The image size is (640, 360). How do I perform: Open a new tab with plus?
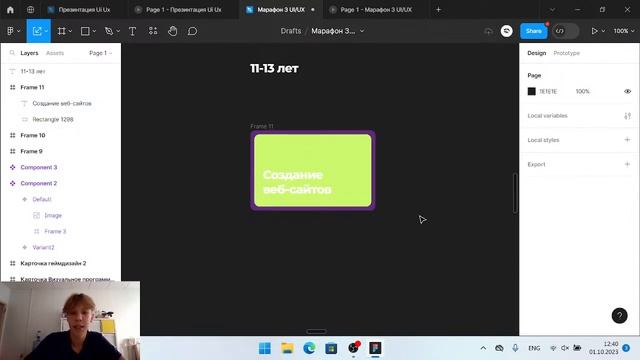(438, 9)
